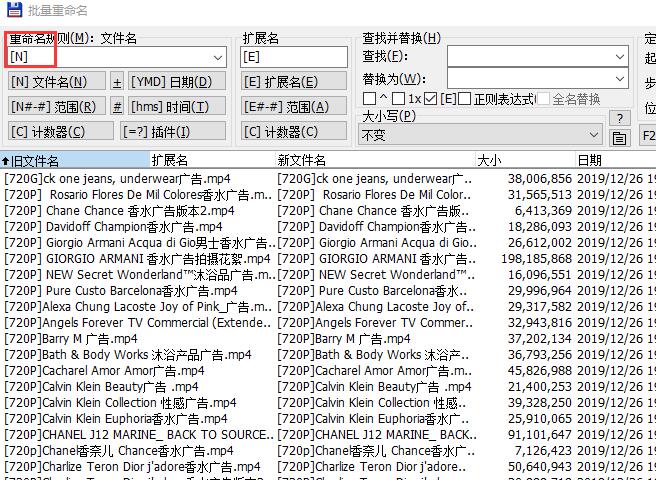Viewport: 656px width, 480px height.
Task: Click the ± button beside 文件名
Action: tap(117, 82)
